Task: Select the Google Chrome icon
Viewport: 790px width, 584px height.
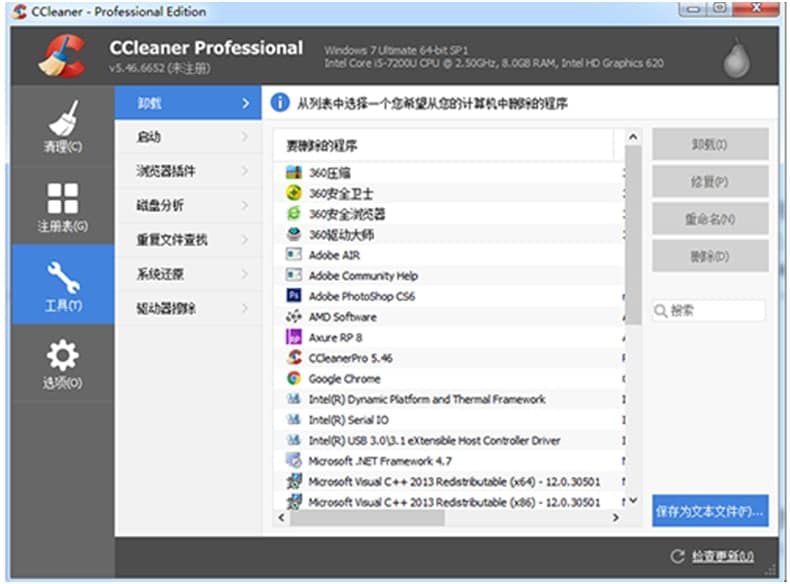Action: (x=294, y=378)
